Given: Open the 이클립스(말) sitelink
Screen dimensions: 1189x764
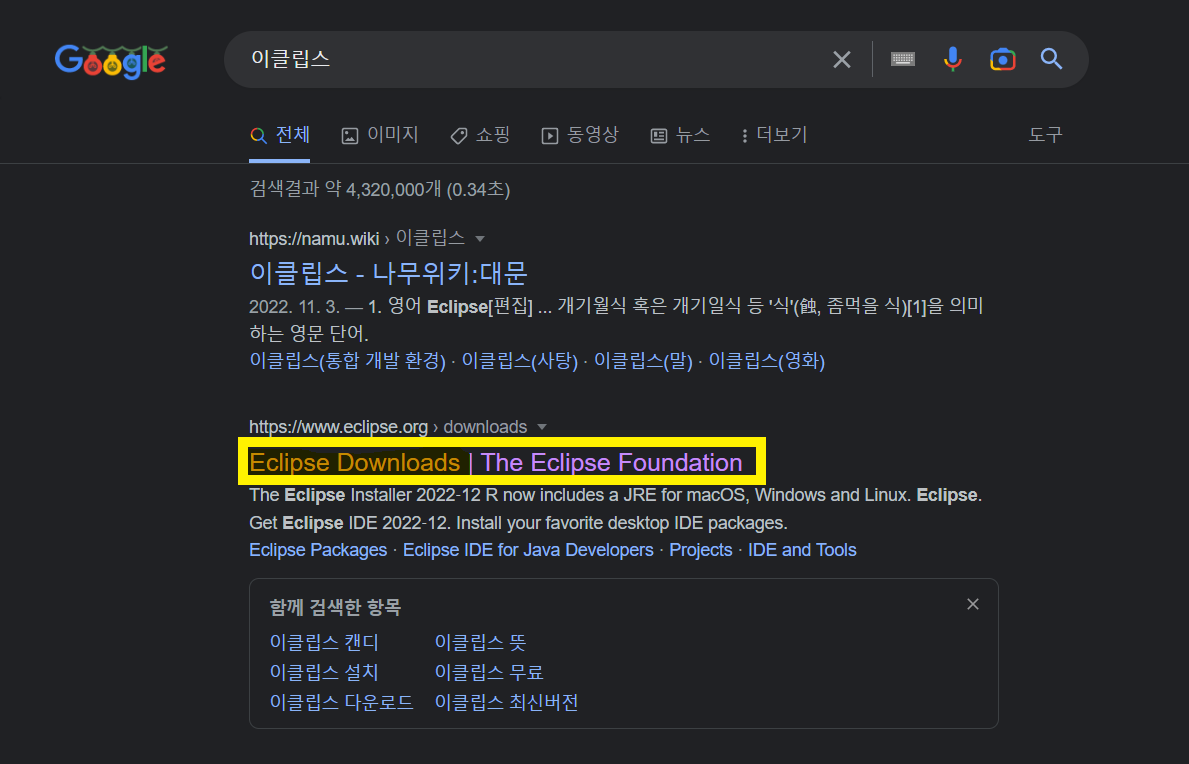Looking at the screenshot, I should 643,361.
